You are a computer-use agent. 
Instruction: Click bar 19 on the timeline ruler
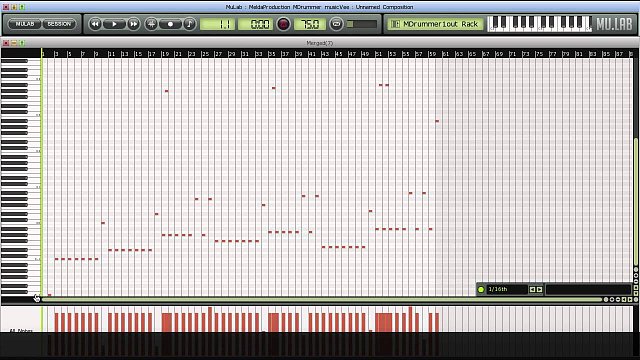(165, 54)
